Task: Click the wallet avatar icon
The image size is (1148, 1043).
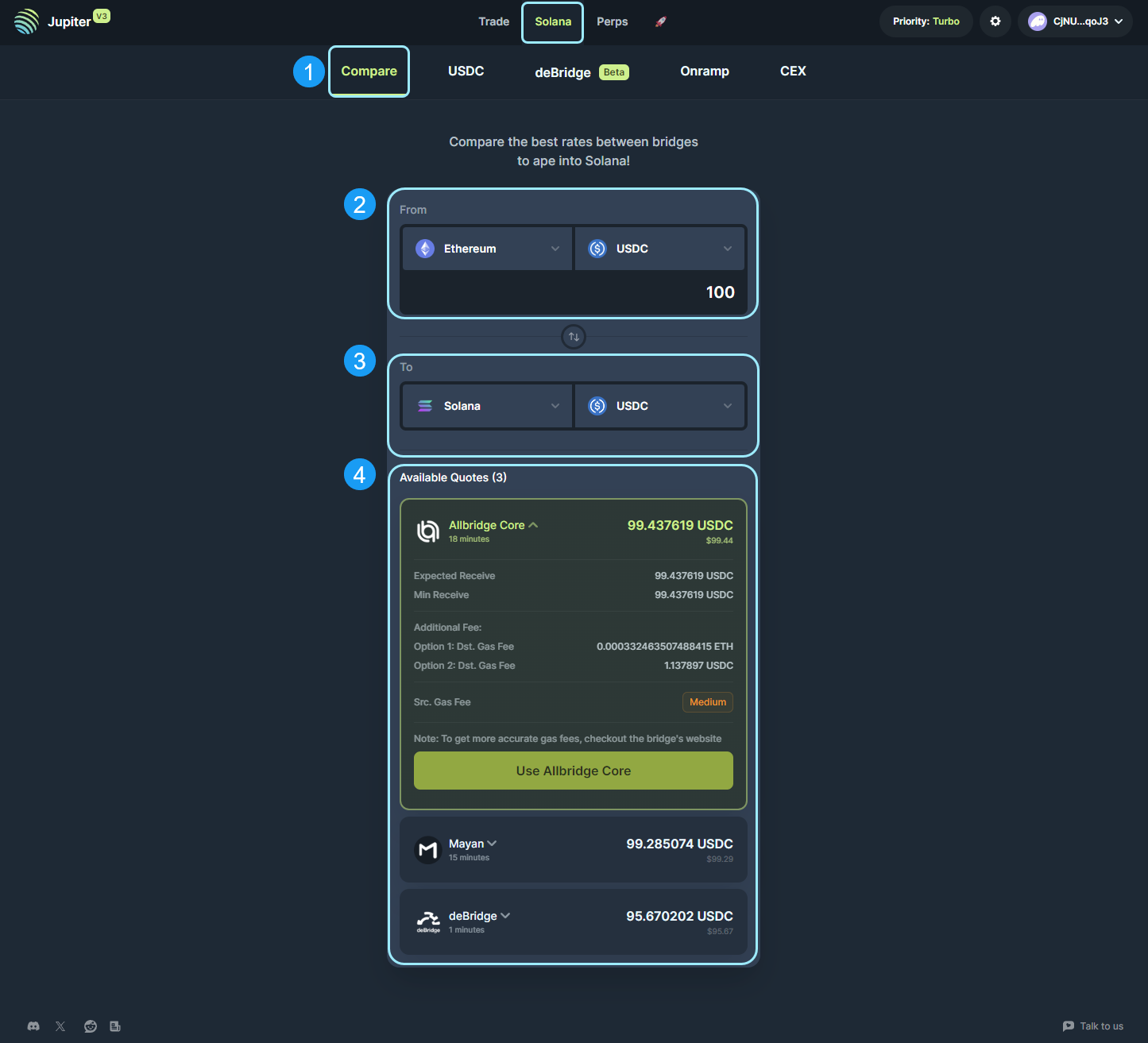Action: (x=1038, y=21)
